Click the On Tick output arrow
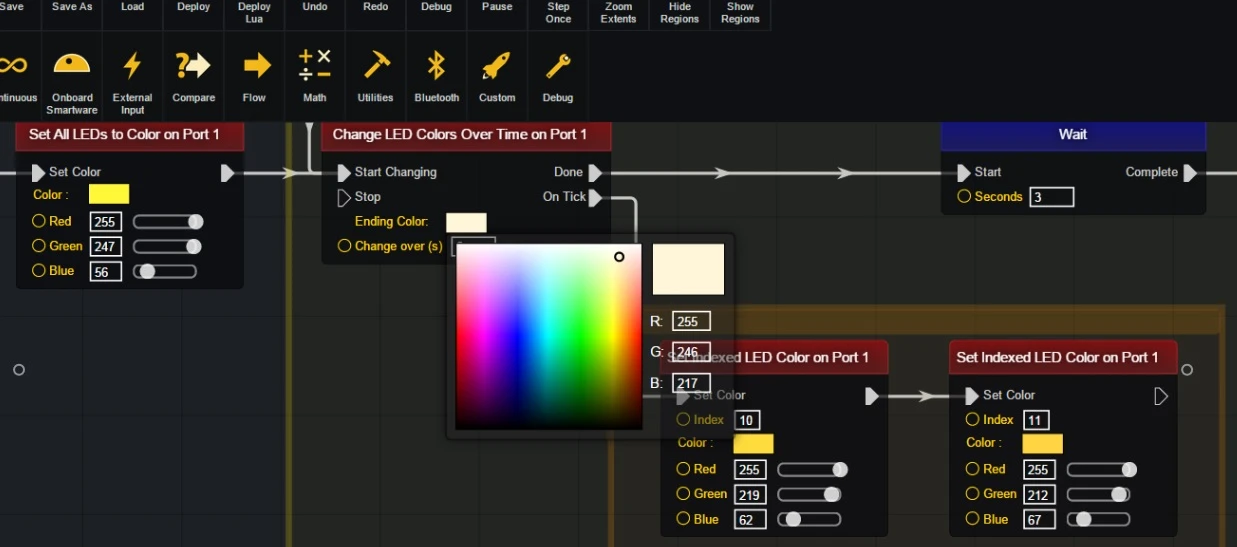 595,198
